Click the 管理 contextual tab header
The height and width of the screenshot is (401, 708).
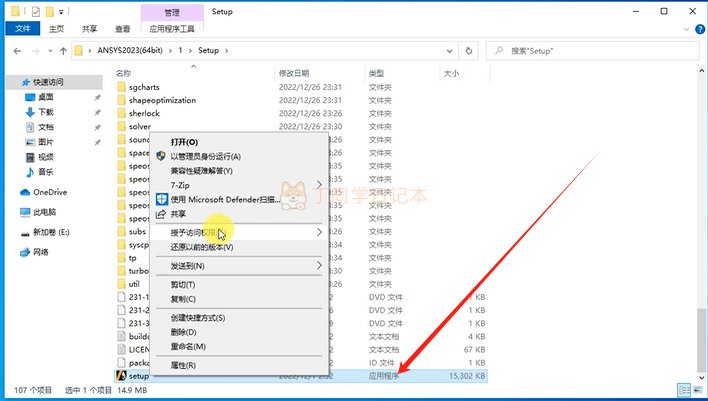pos(172,13)
